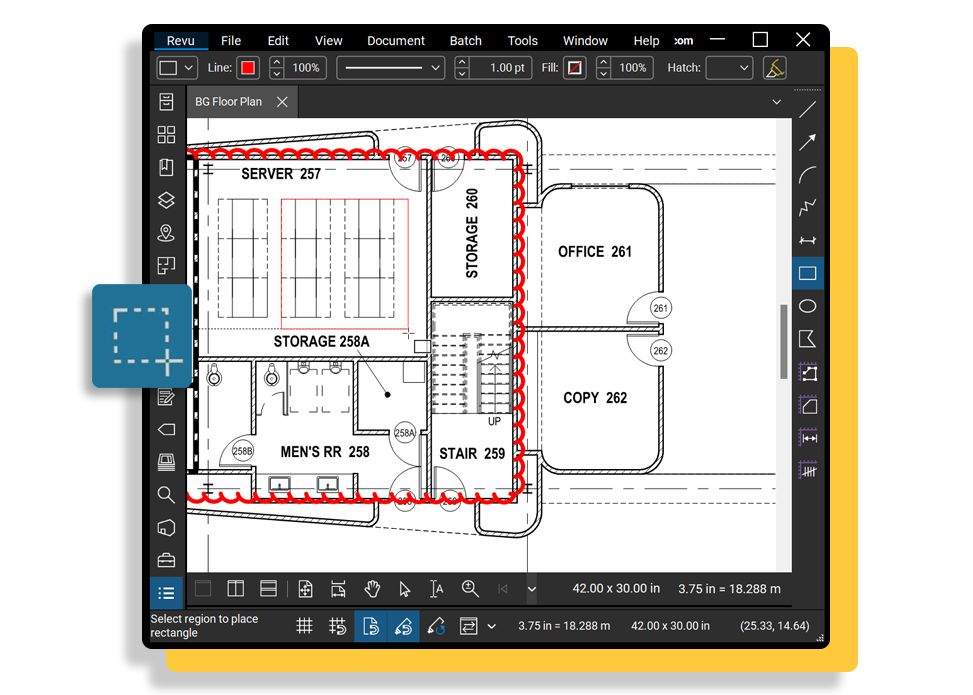Open the shape type dropdown in properties bar

click(177, 68)
